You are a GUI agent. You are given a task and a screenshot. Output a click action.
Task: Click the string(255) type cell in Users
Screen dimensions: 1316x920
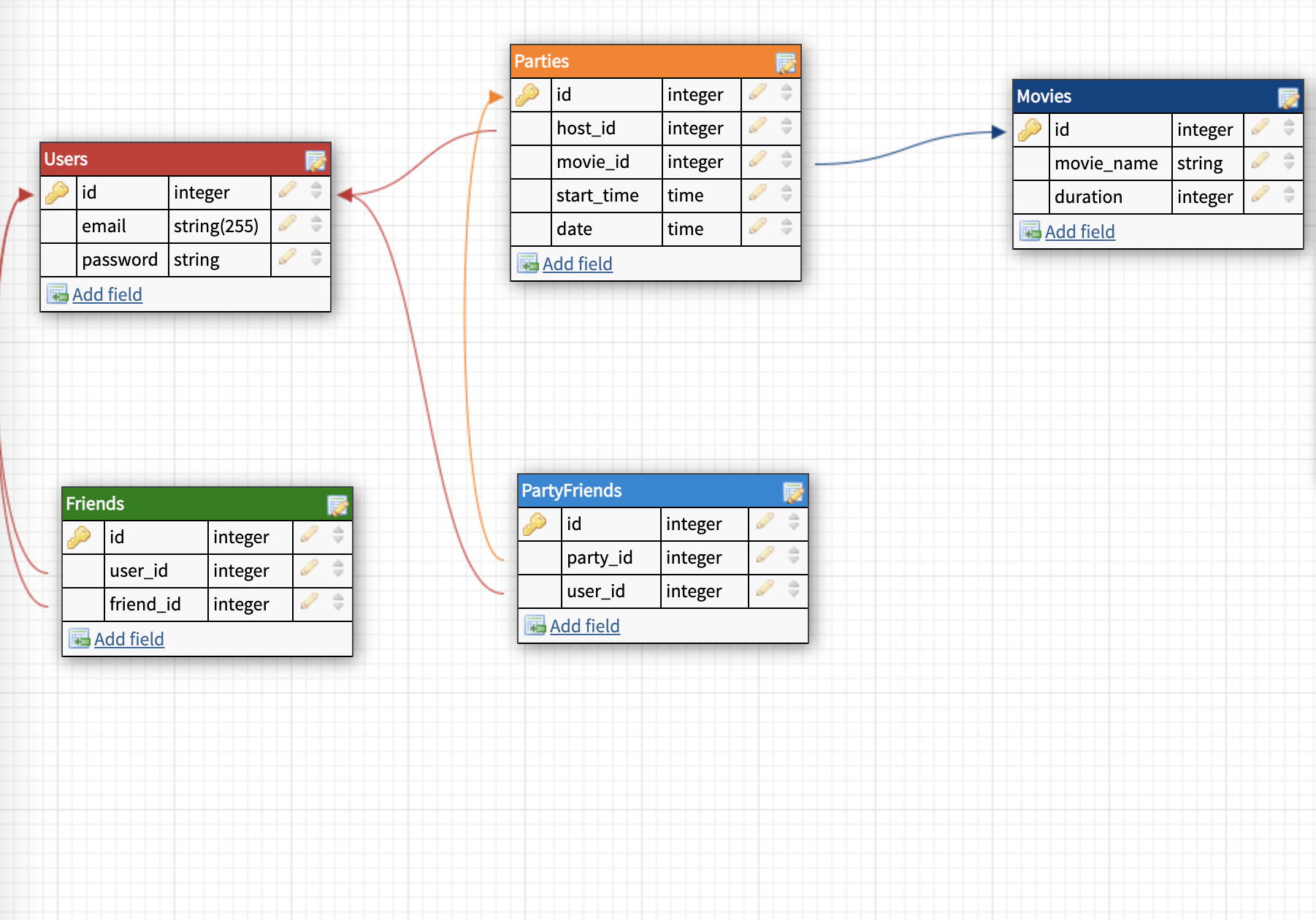pyautogui.click(x=220, y=226)
